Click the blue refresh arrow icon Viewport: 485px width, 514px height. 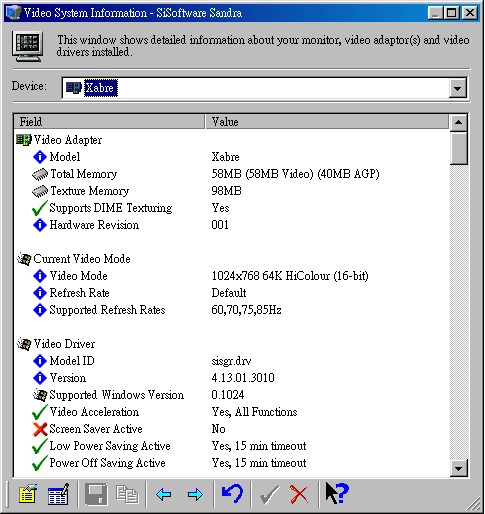click(x=232, y=493)
